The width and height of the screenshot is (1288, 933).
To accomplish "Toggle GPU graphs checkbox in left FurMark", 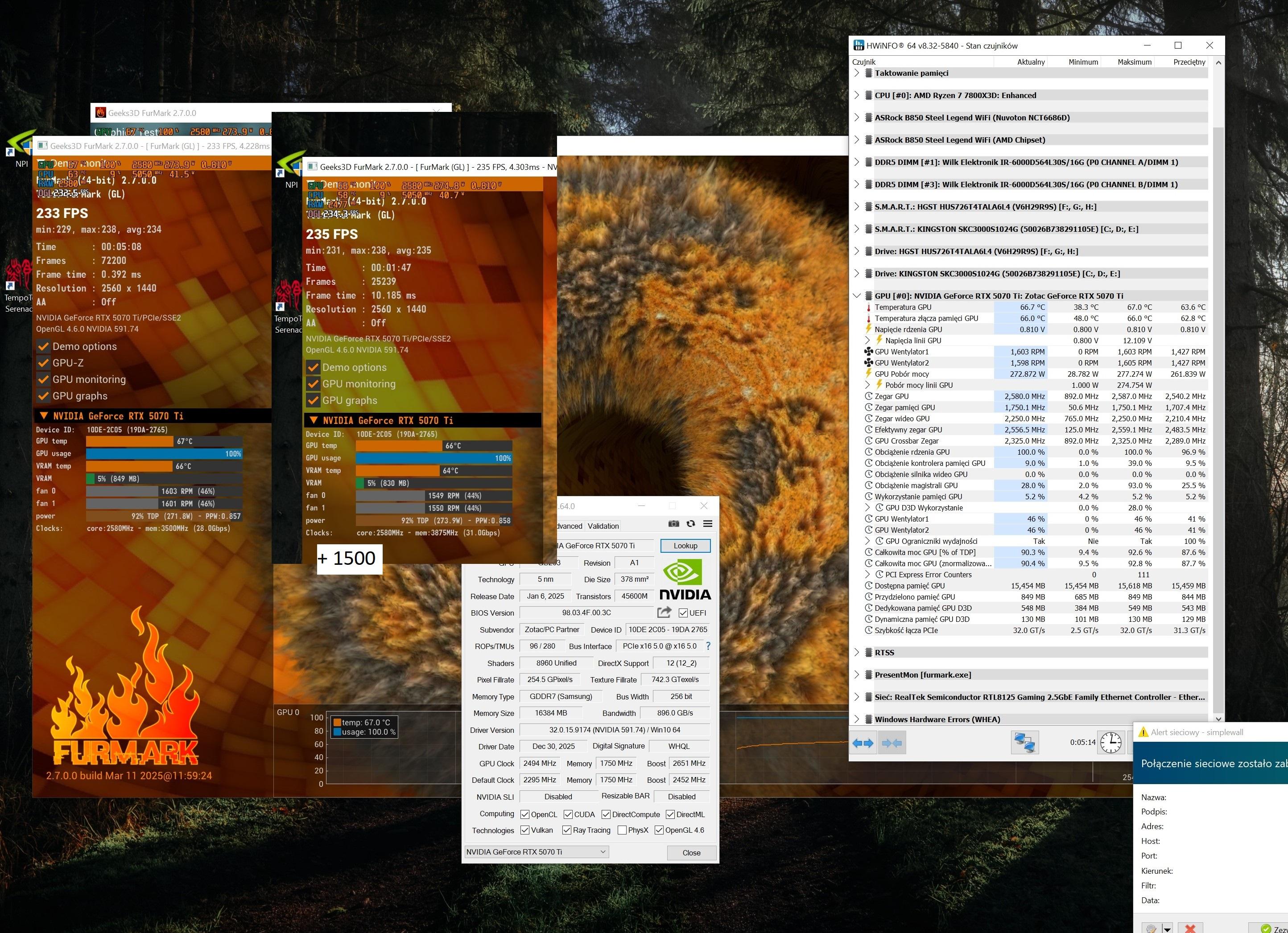I will [43, 395].
